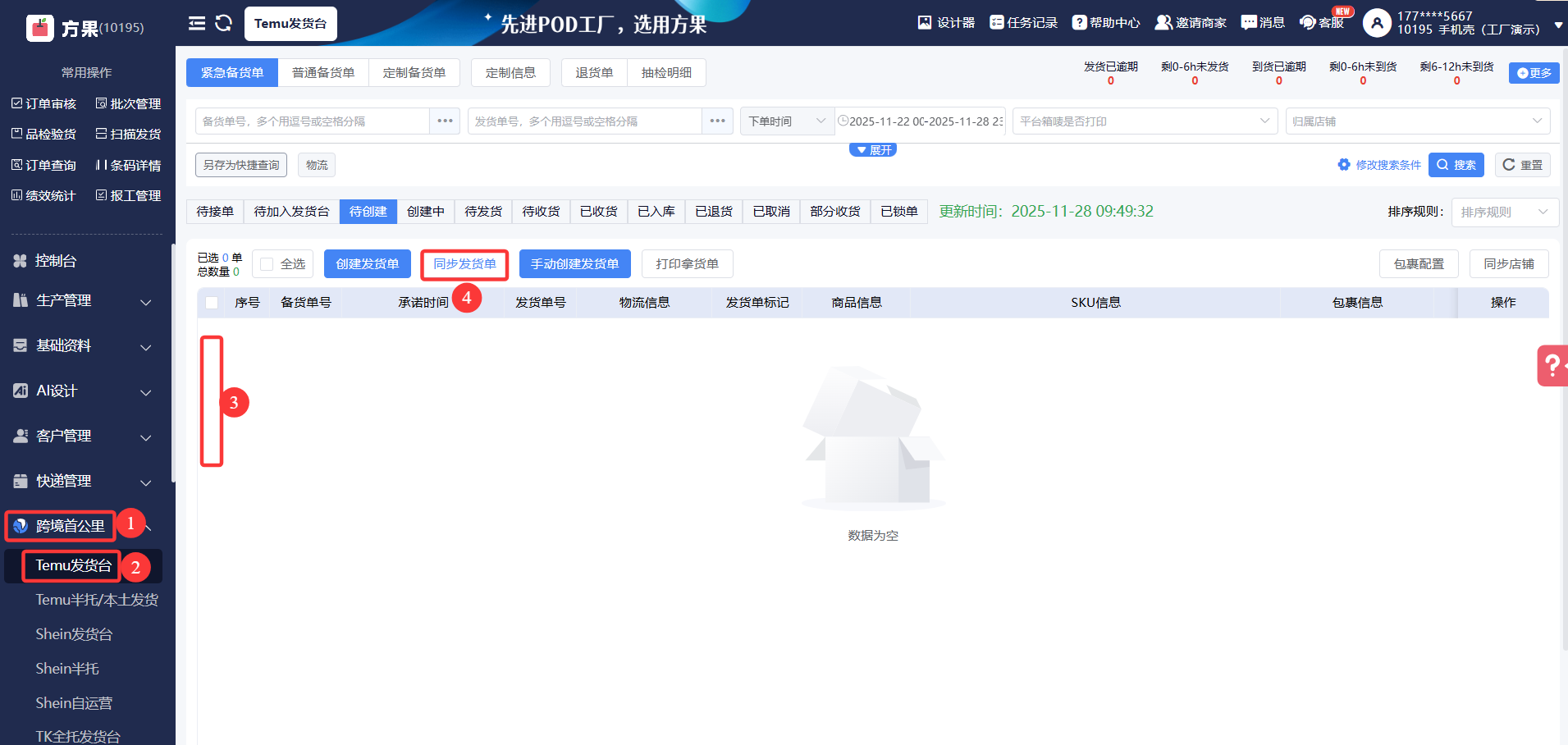Open the 平台箱唛是否打印 dropdown
This screenshot has width=1568, height=745.
coord(1145,121)
